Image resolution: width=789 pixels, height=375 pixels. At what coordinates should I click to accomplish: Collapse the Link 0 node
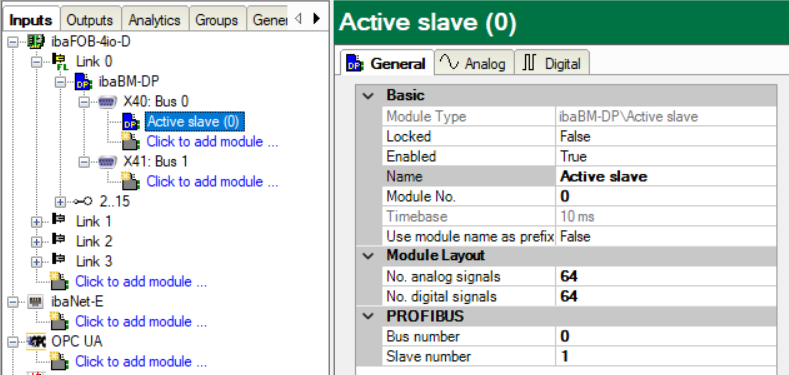click(x=36, y=62)
